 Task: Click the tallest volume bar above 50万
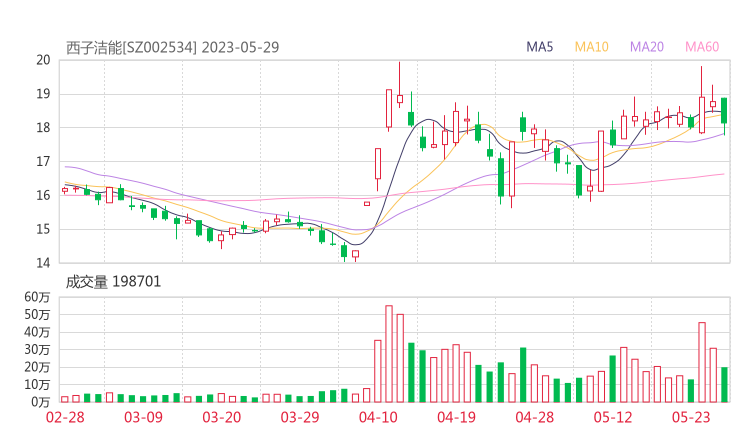[389, 354]
